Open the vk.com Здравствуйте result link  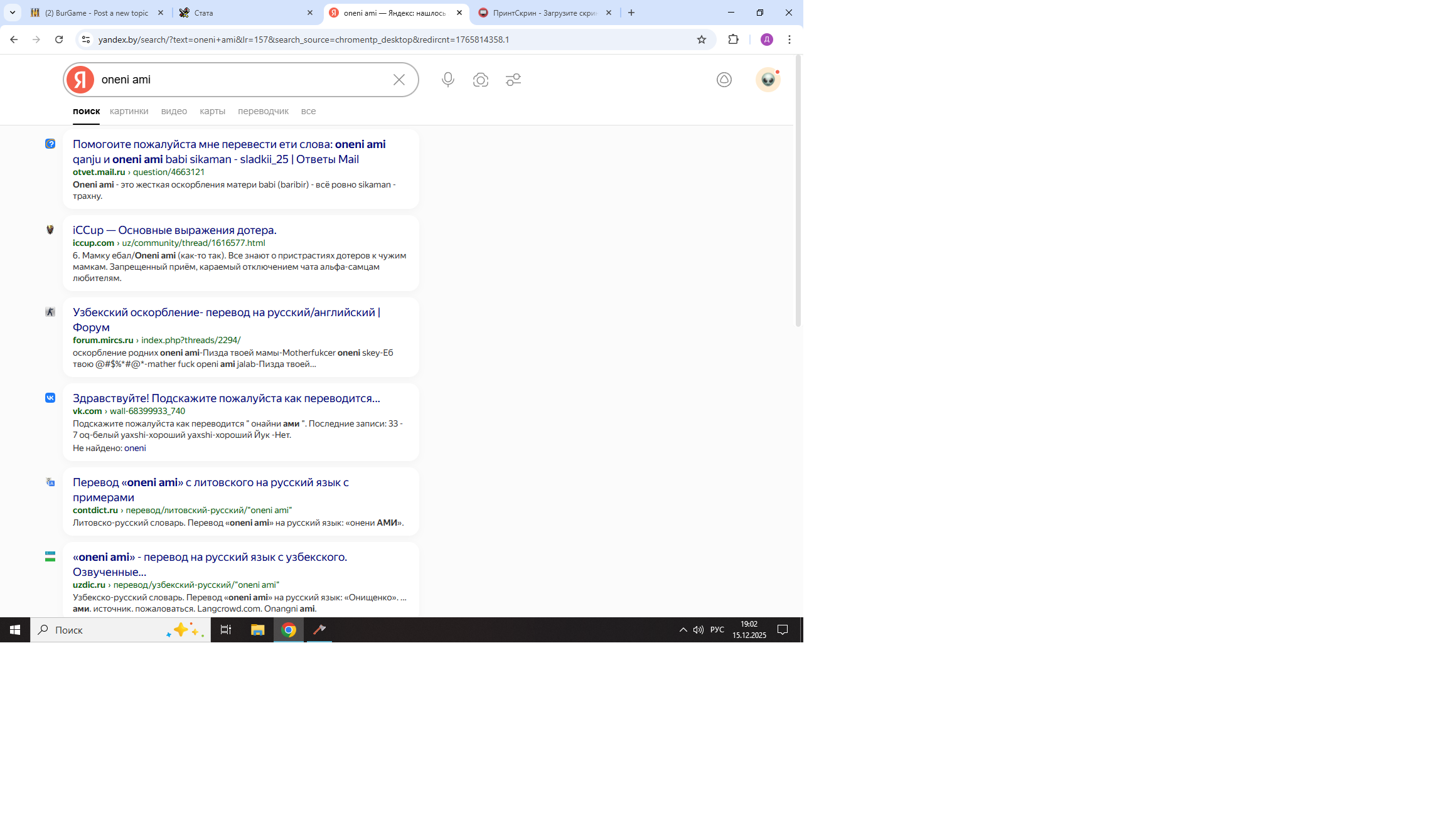point(226,398)
